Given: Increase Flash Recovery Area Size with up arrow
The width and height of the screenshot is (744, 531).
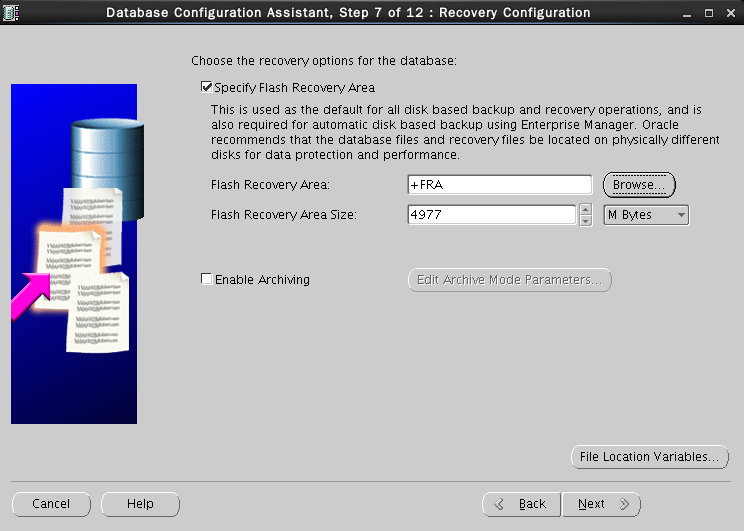Looking at the screenshot, I should click(x=585, y=210).
